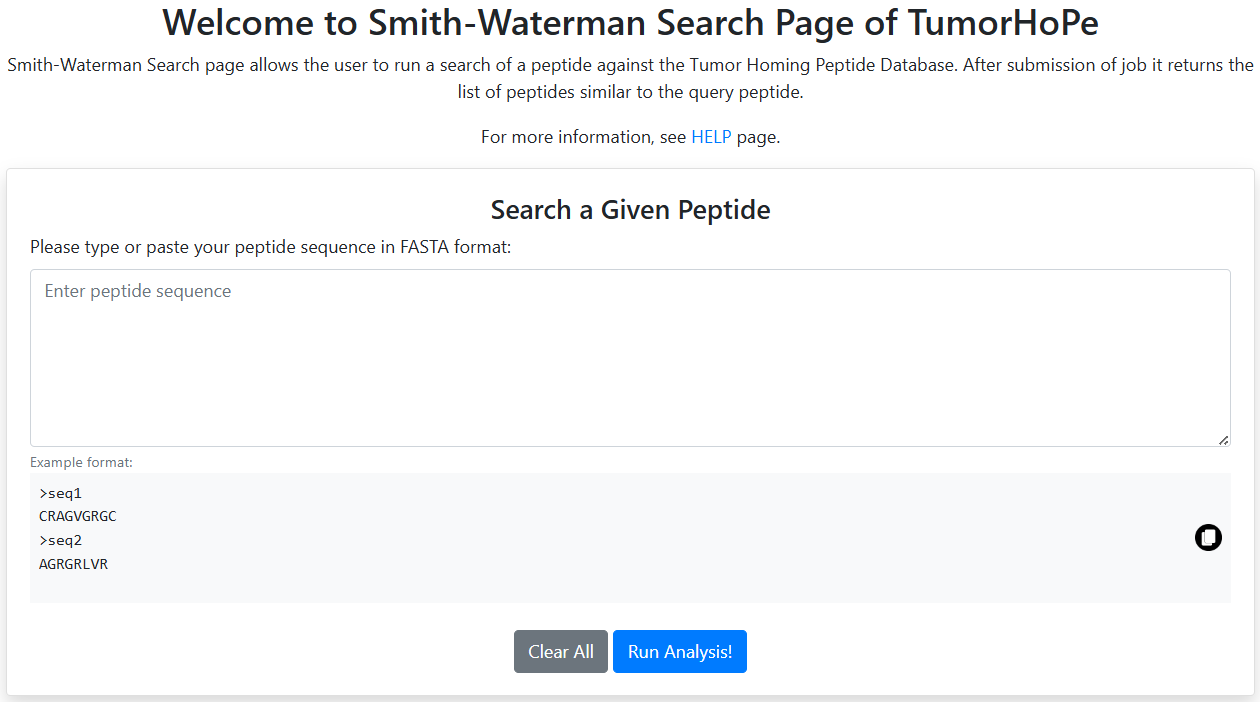
Task: Click the >seq1 header in the example
Action: coord(60,492)
